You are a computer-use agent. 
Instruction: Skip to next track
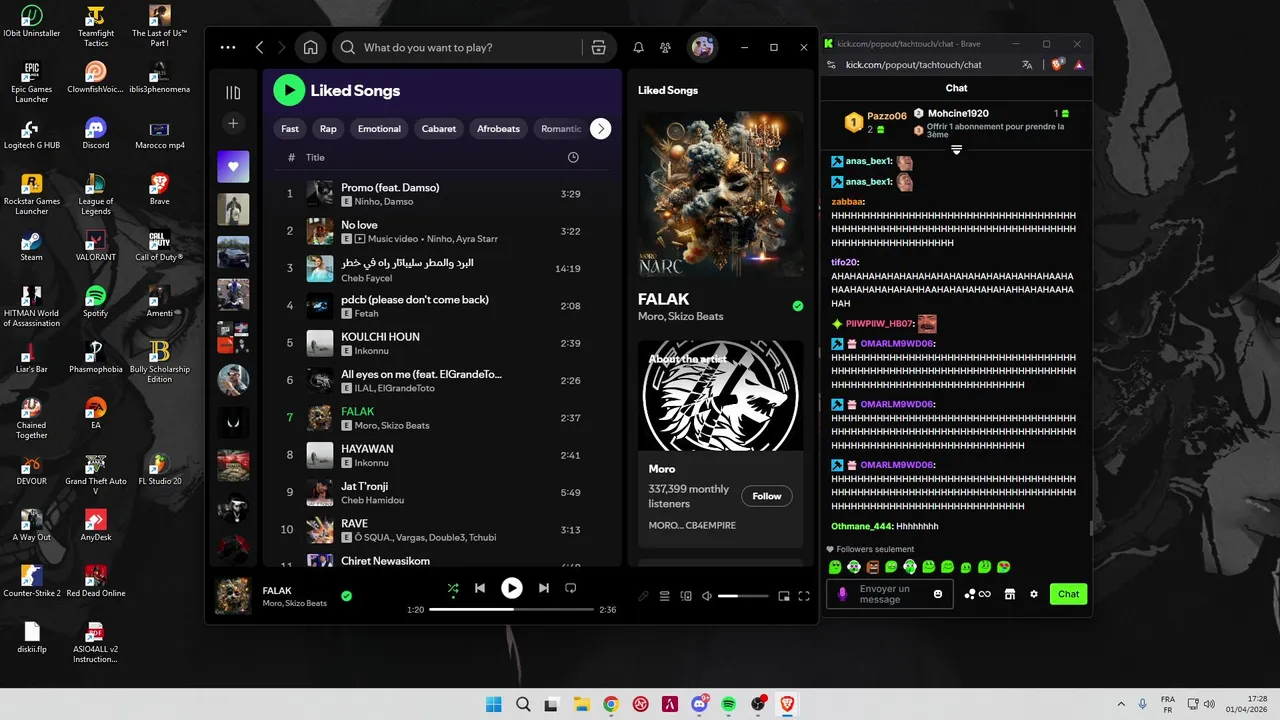click(x=543, y=588)
